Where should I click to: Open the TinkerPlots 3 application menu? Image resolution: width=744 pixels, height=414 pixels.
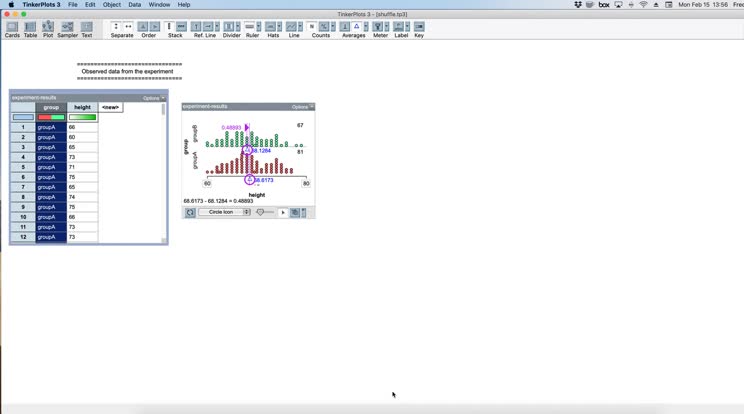41,5
